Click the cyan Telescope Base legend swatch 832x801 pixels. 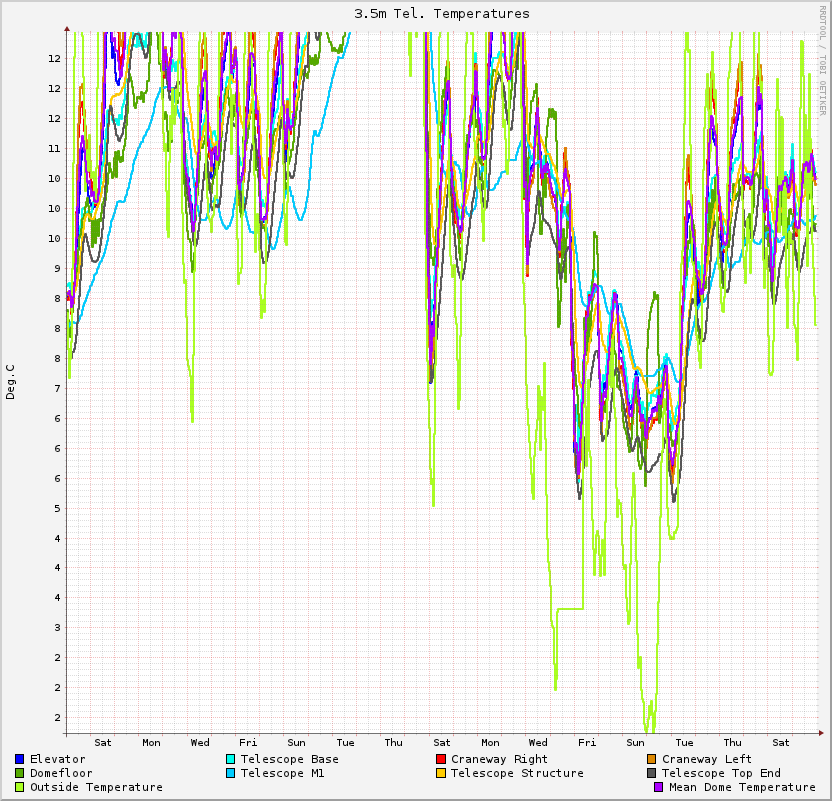click(231, 759)
